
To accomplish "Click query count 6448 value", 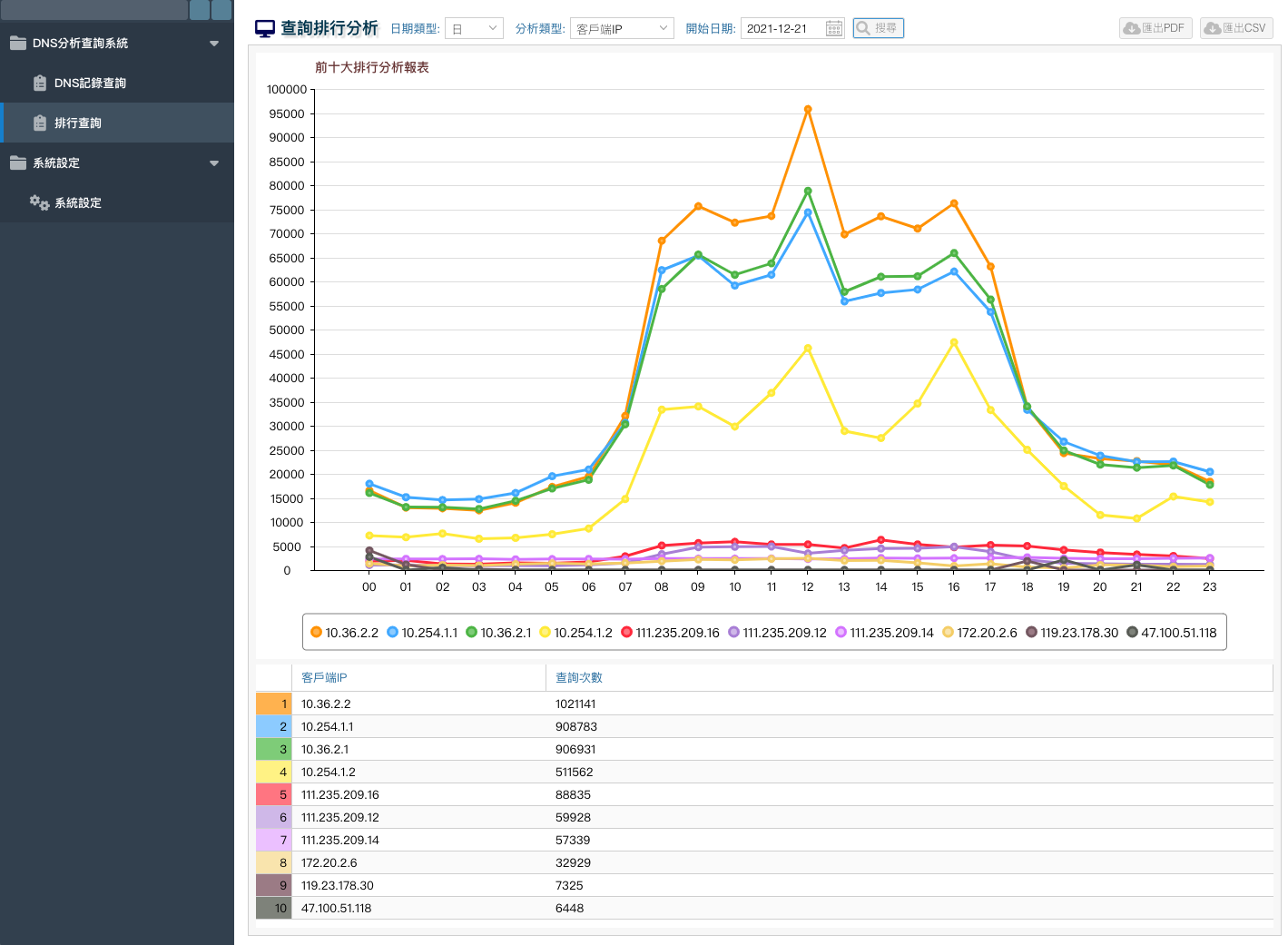I will tap(570, 908).
